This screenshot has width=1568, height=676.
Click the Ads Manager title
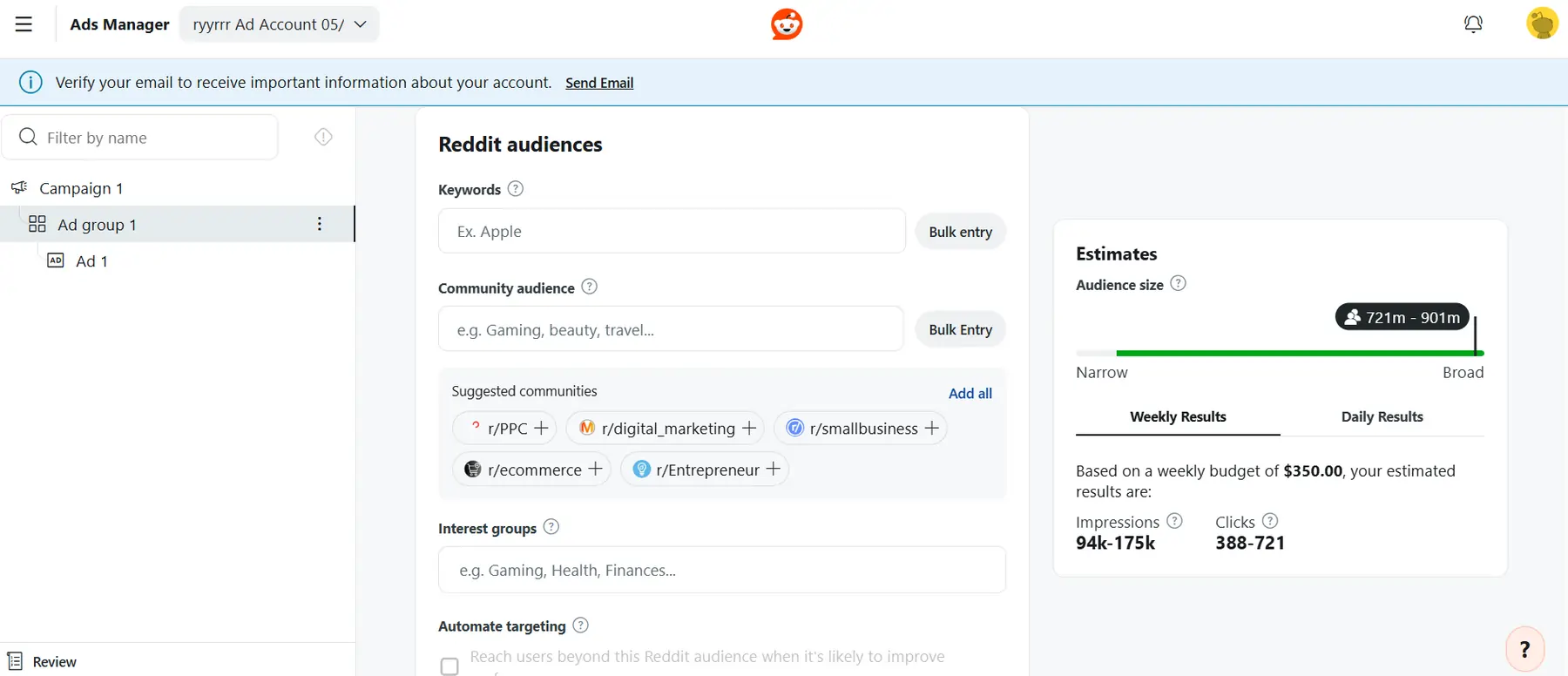click(x=119, y=24)
